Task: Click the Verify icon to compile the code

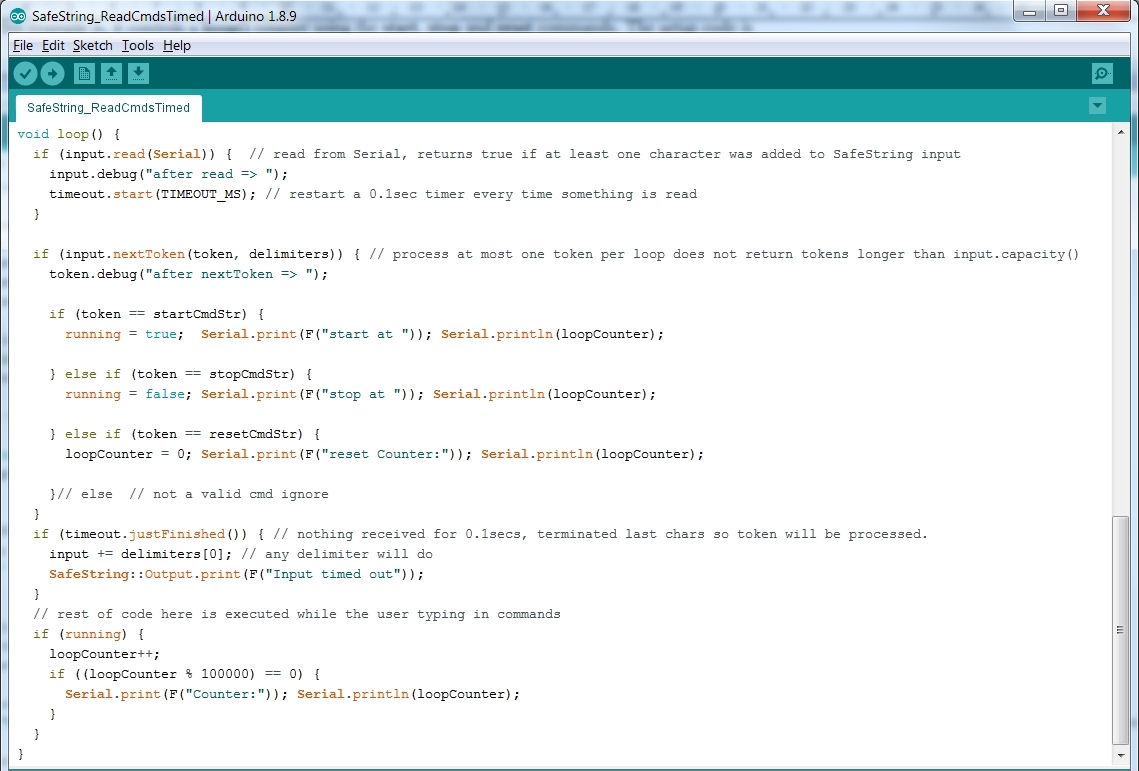Action: coord(25,73)
